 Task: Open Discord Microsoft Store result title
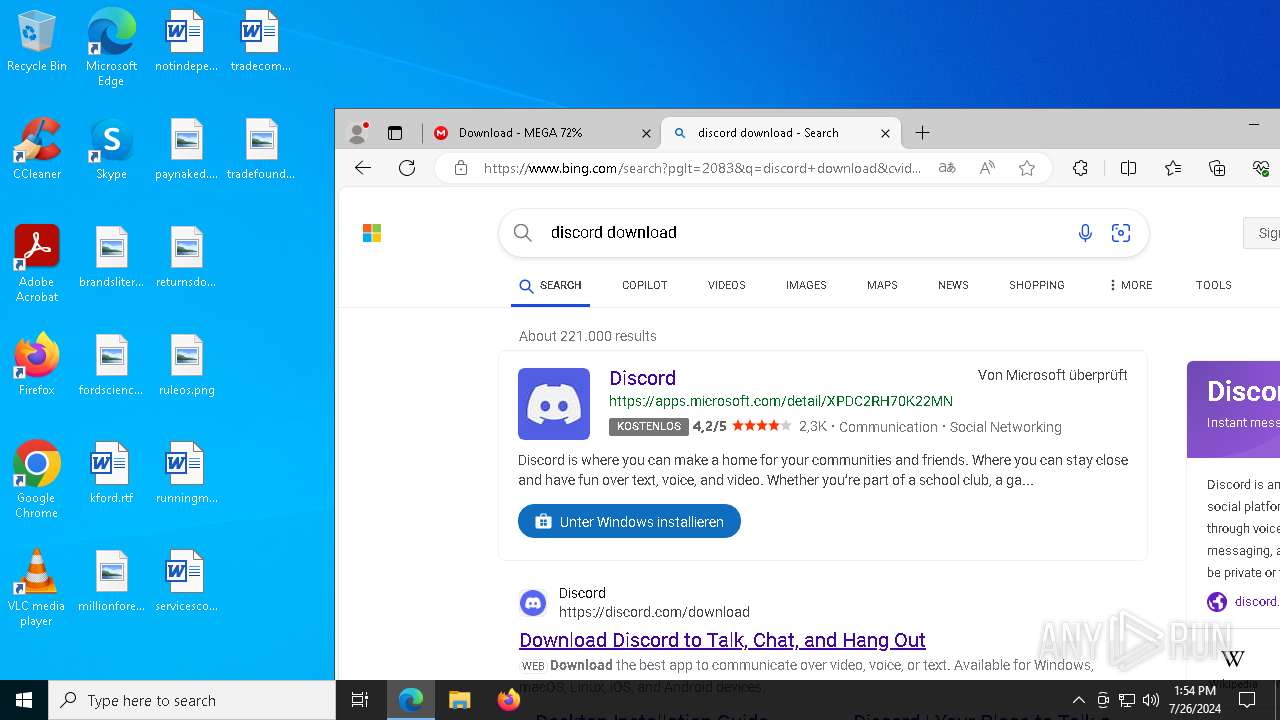643,378
